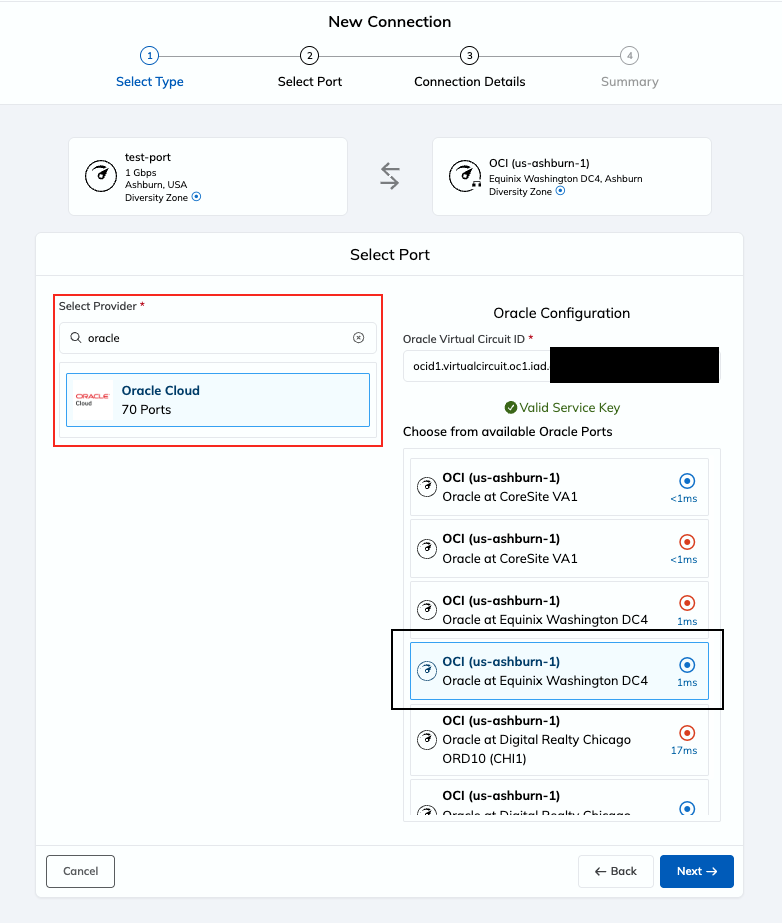The width and height of the screenshot is (782, 923).
Task: Select red diversity zone on Chicago ORD10 port
Action: coord(687,733)
